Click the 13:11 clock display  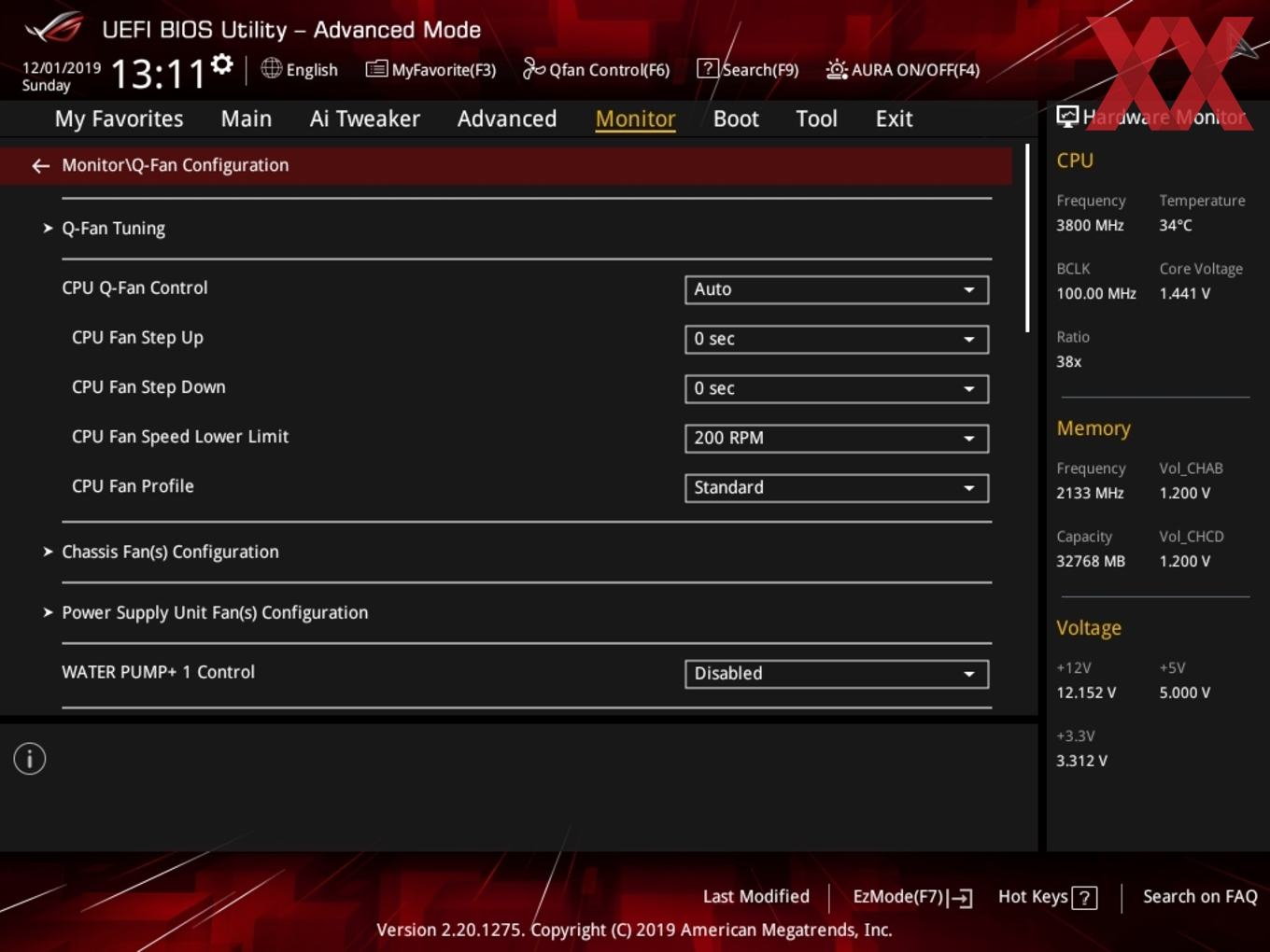(158, 74)
